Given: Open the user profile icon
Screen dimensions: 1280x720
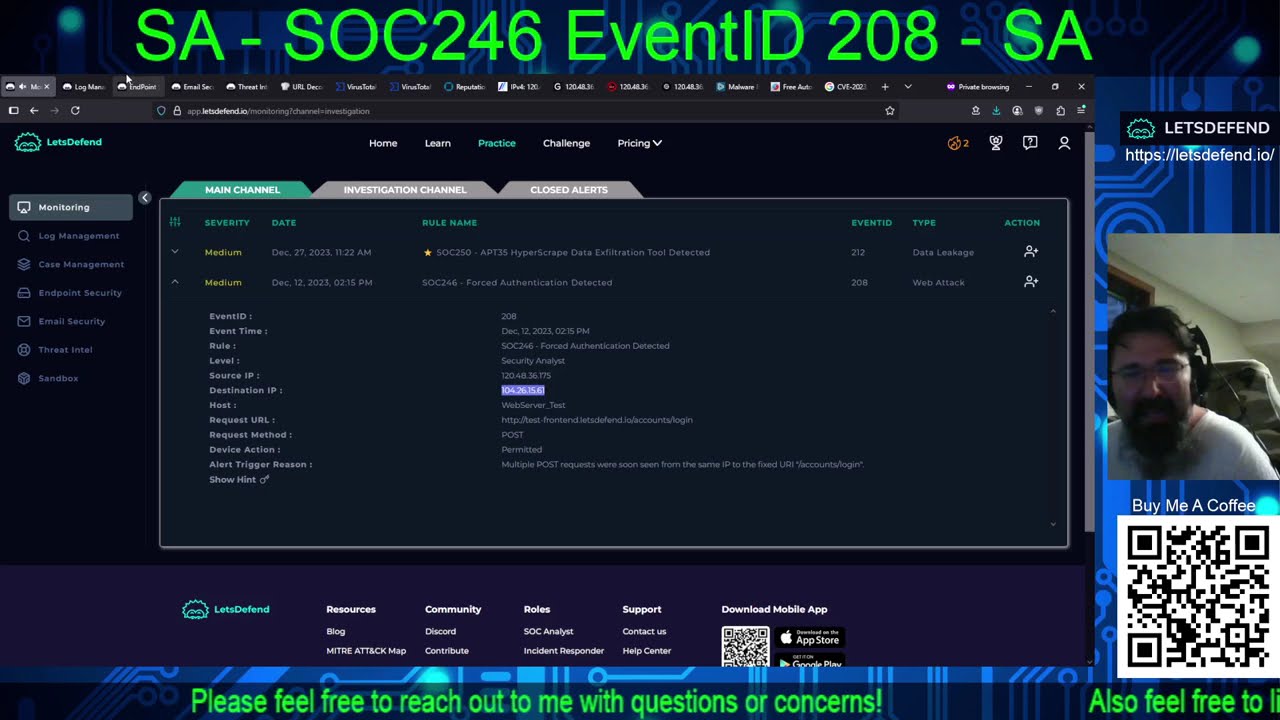Looking at the screenshot, I should click(x=1064, y=143).
